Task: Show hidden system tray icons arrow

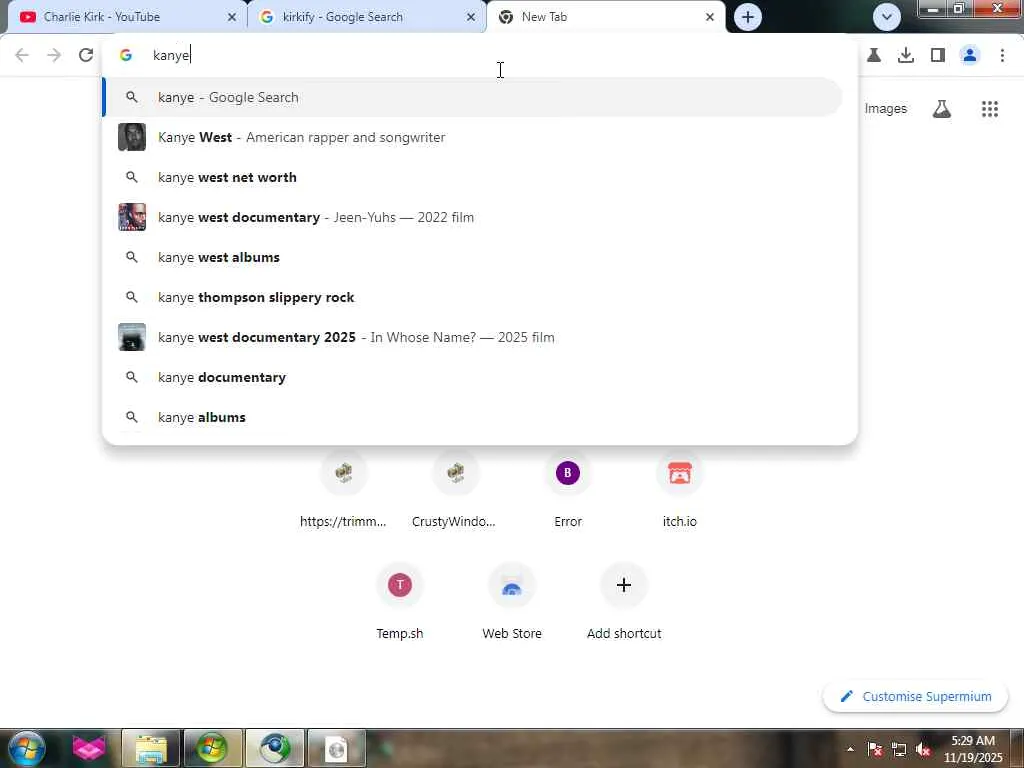Action: [850, 748]
